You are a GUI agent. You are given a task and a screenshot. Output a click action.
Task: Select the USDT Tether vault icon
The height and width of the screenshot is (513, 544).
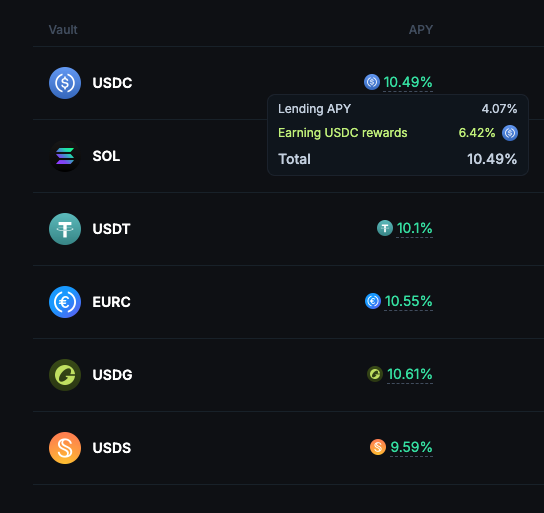point(65,229)
